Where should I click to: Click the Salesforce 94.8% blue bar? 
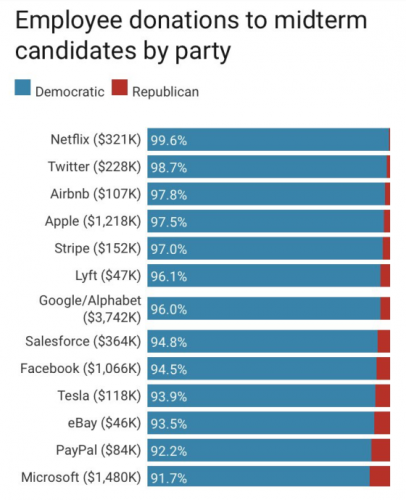tap(263, 341)
